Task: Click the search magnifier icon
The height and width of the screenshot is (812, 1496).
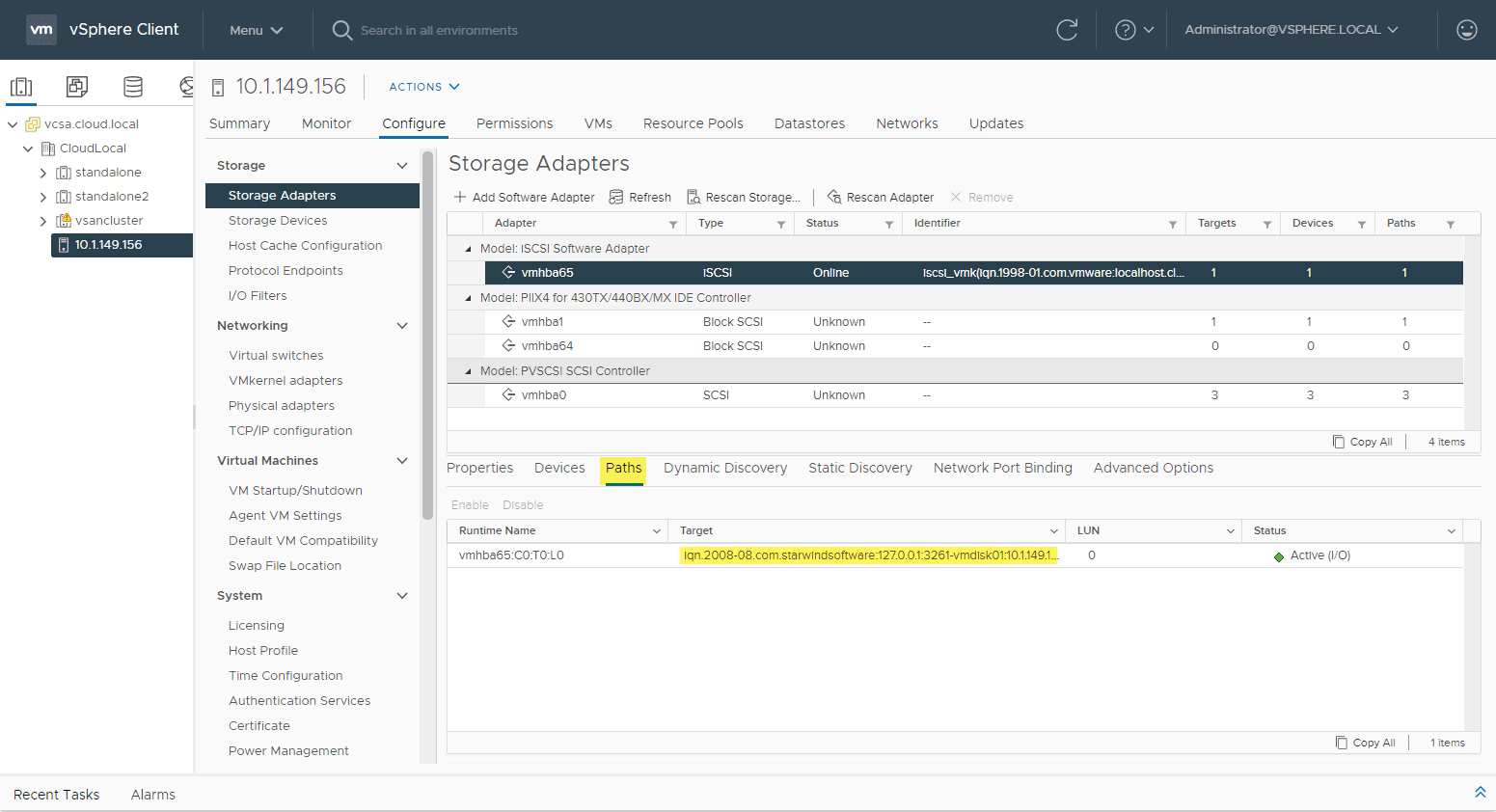Action: [341, 30]
